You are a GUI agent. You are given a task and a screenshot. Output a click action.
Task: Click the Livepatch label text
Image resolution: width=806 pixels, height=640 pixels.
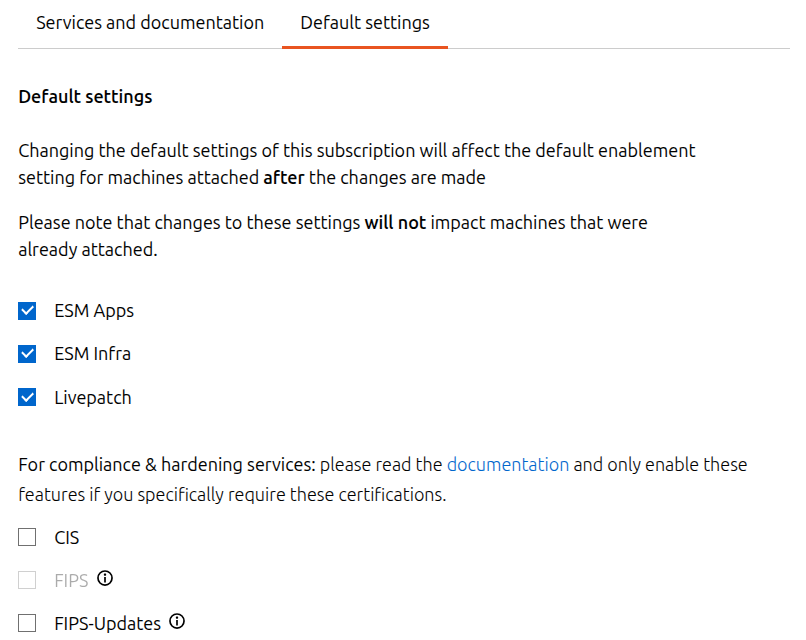tap(92, 397)
